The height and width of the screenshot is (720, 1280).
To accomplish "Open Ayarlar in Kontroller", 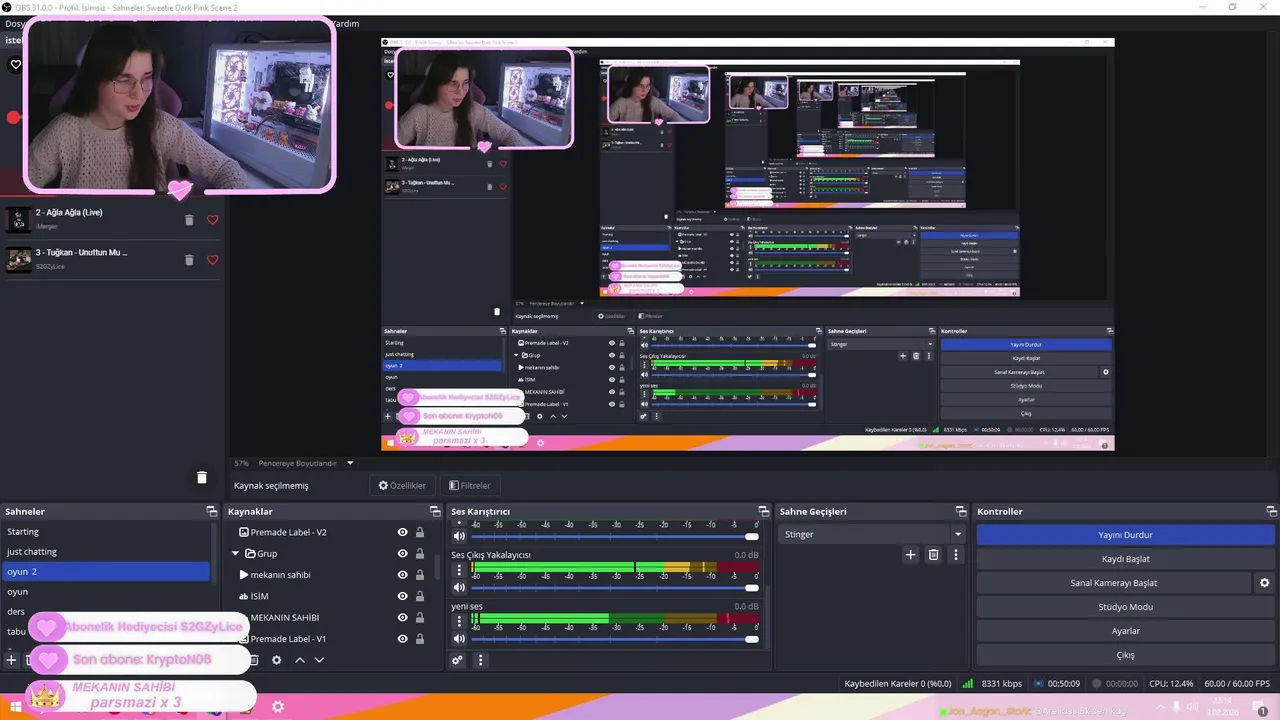I will [1125, 631].
